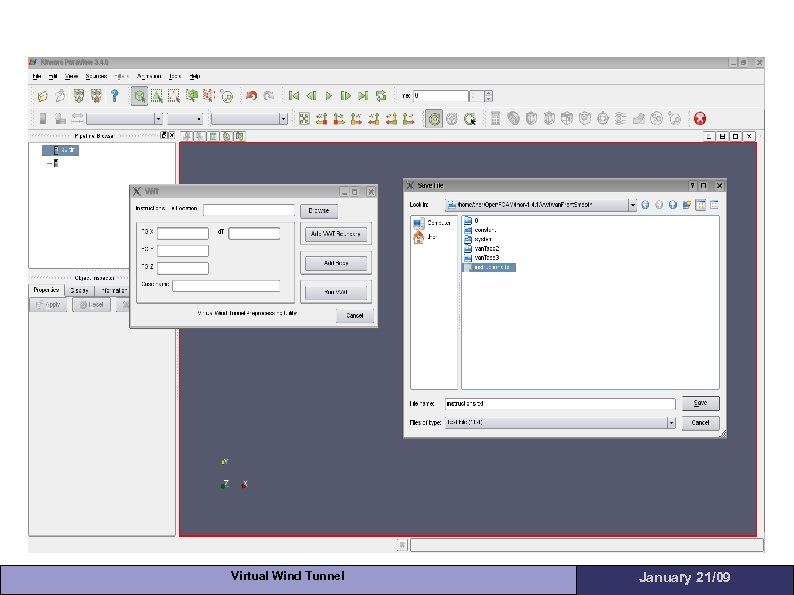794x595 pixels.
Task: Select the Interact mode tool
Action: pyautogui.click(x=139, y=96)
